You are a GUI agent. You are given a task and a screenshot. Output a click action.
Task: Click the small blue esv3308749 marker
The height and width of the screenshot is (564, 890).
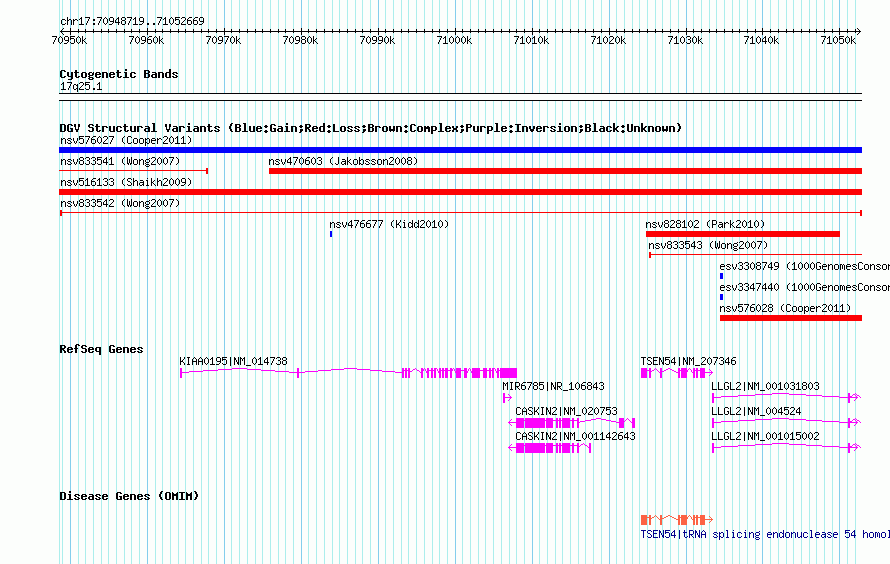(721, 276)
